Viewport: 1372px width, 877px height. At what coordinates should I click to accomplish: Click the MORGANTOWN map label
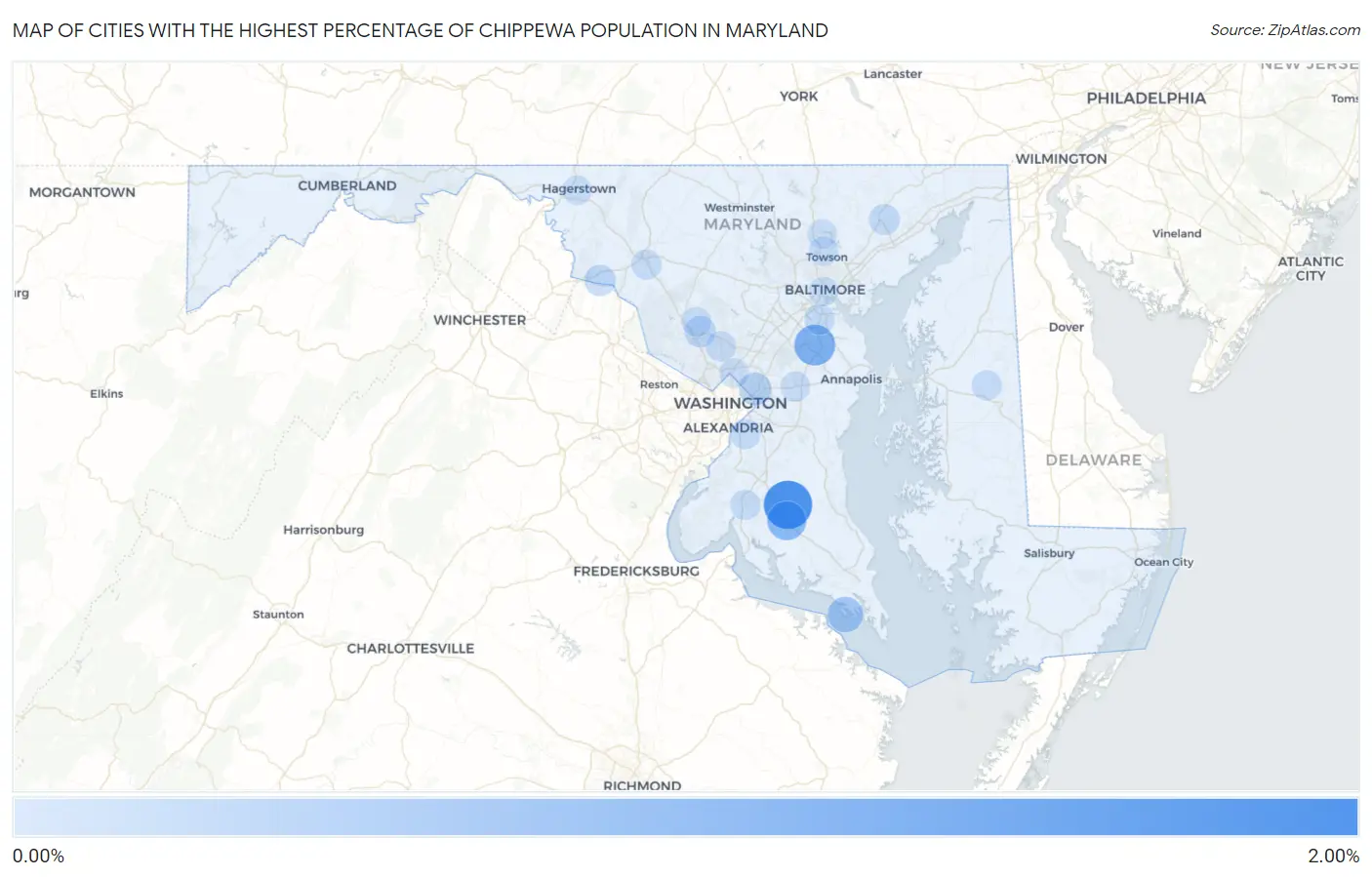click(x=82, y=192)
